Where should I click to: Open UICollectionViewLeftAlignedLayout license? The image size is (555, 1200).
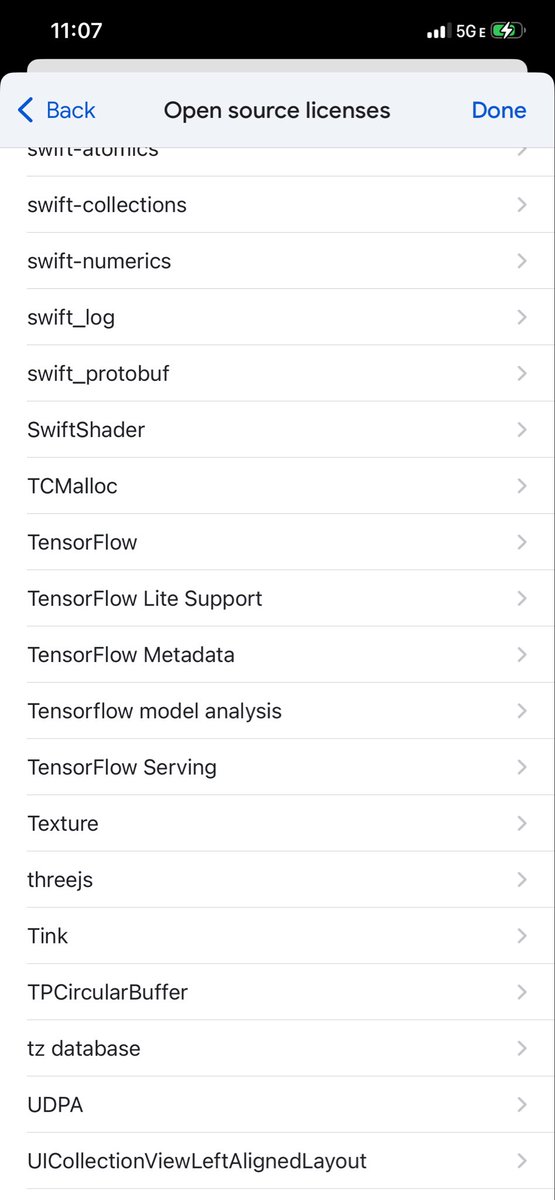(277, 1161)
